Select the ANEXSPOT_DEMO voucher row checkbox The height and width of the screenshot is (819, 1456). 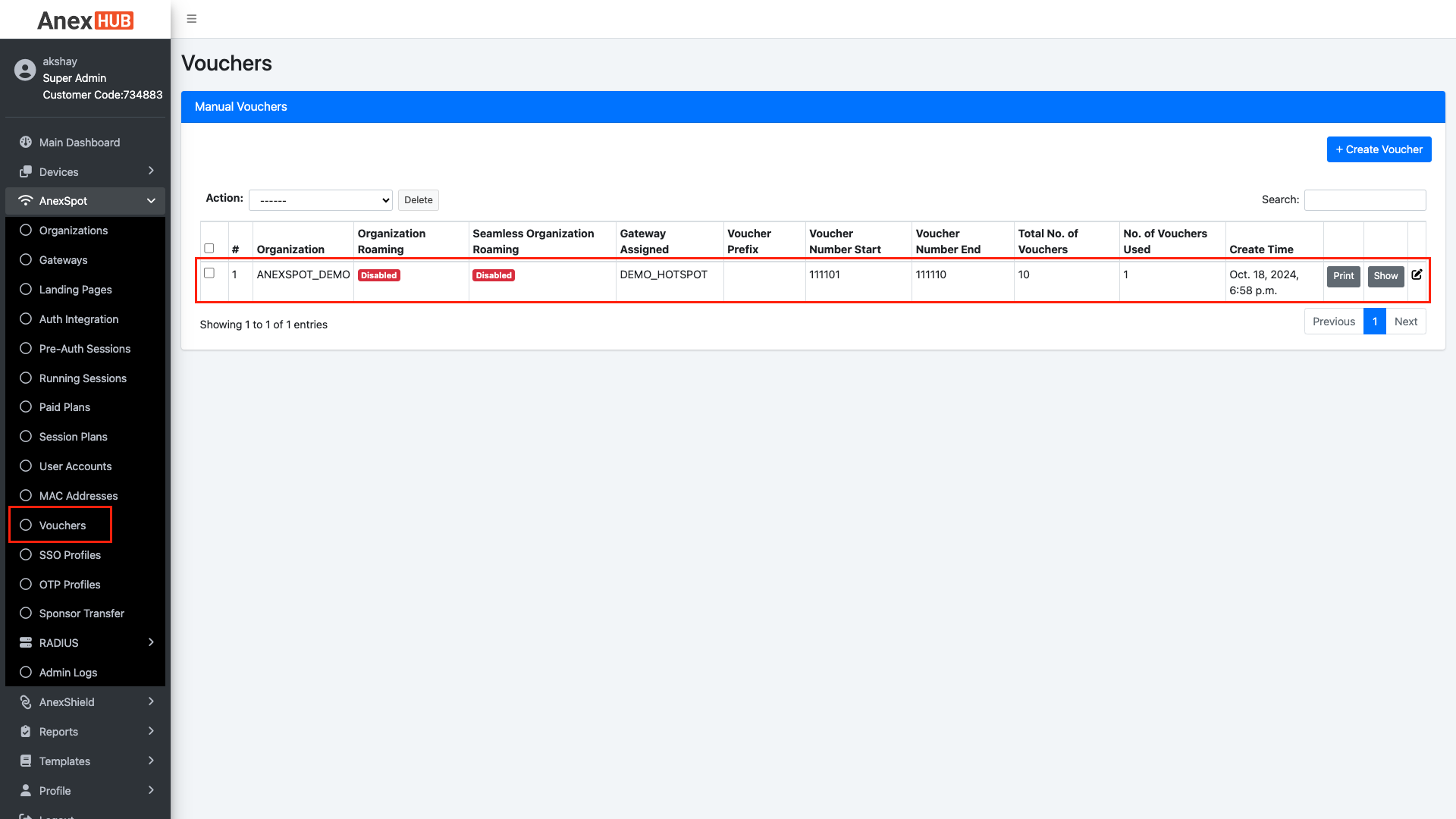(x=210, y=272)
